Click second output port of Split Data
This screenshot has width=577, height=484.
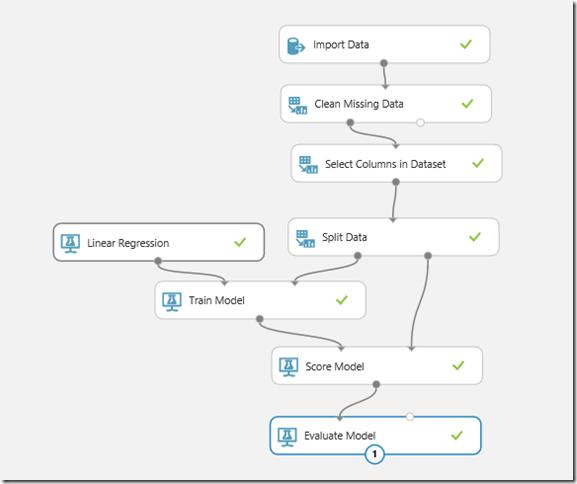pyautogui.click(x=428, y=255)
